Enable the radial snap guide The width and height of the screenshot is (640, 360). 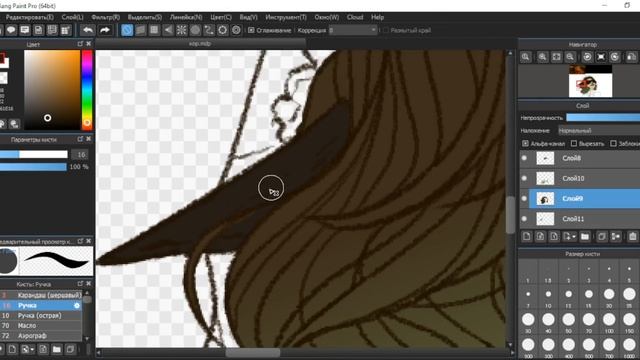click(x=182, y=30)
